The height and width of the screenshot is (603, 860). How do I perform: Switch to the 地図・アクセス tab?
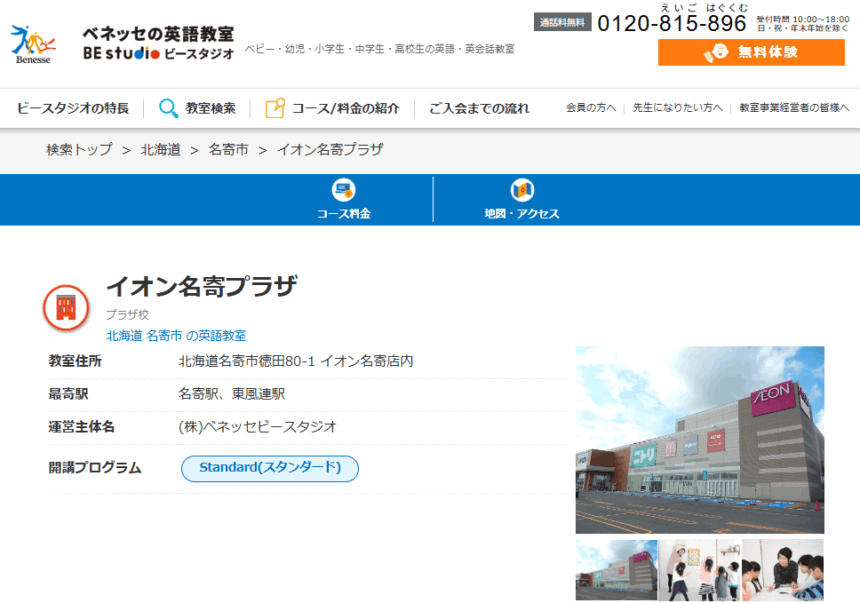tap(522, 199)
